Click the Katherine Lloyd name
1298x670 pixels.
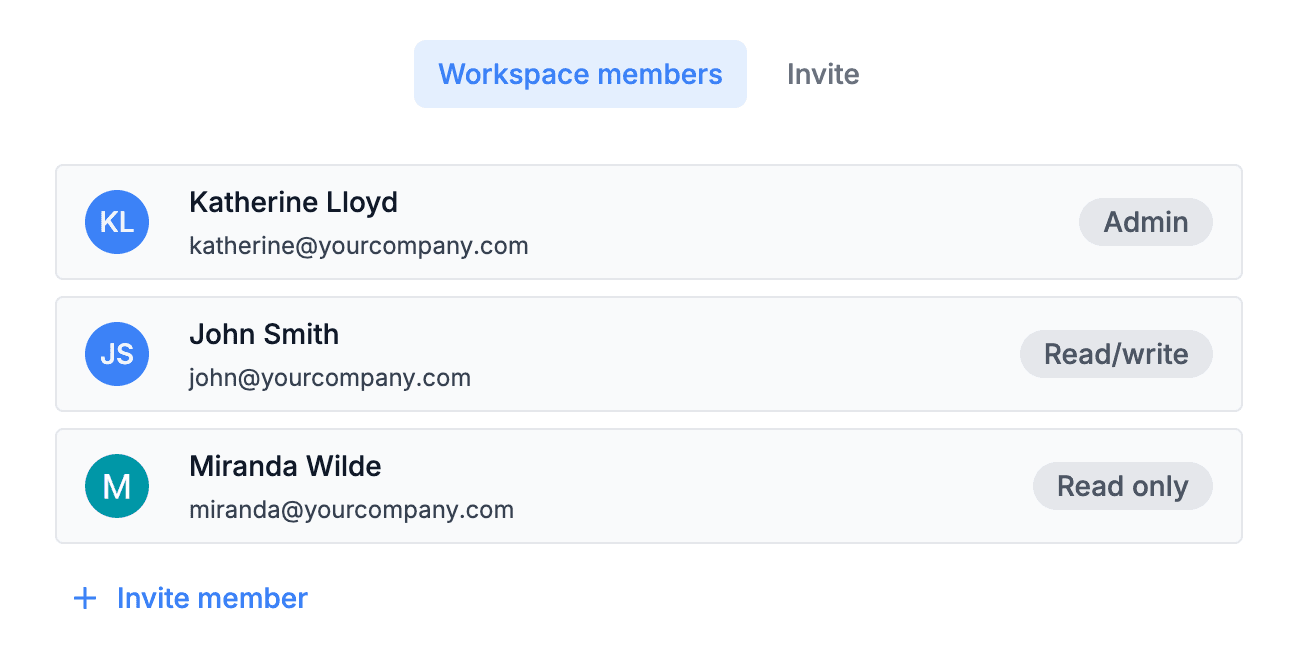293,202
